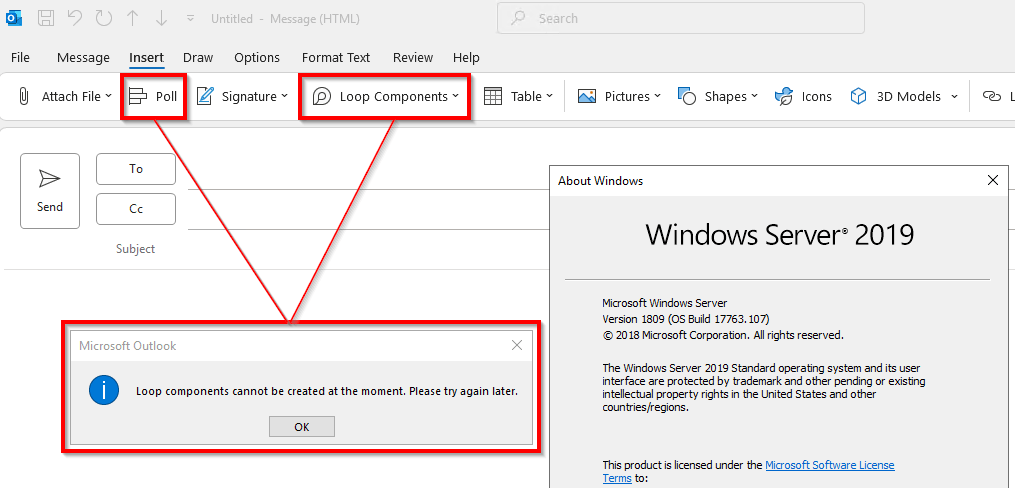Open the Loop Components button
Screen dimensions: 1015x488
pyautogui.click(x=386, y=96)
